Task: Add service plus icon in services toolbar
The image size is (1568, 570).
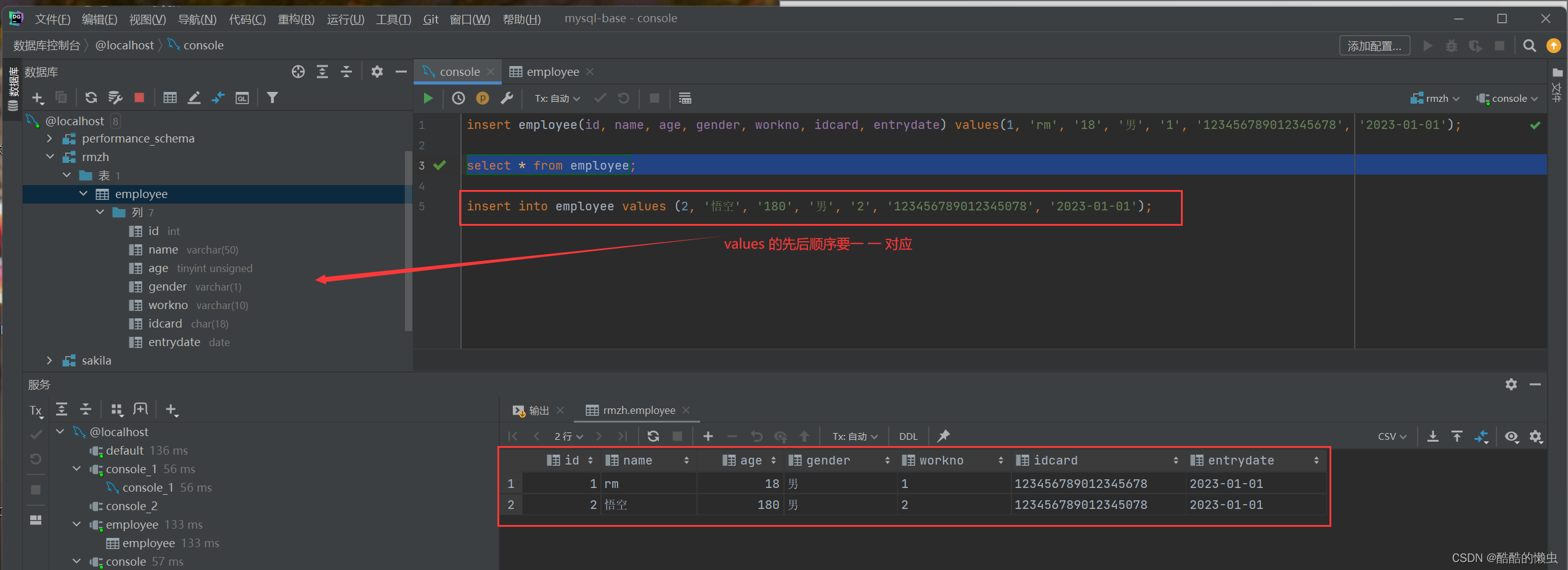Action: pos(171,409)
